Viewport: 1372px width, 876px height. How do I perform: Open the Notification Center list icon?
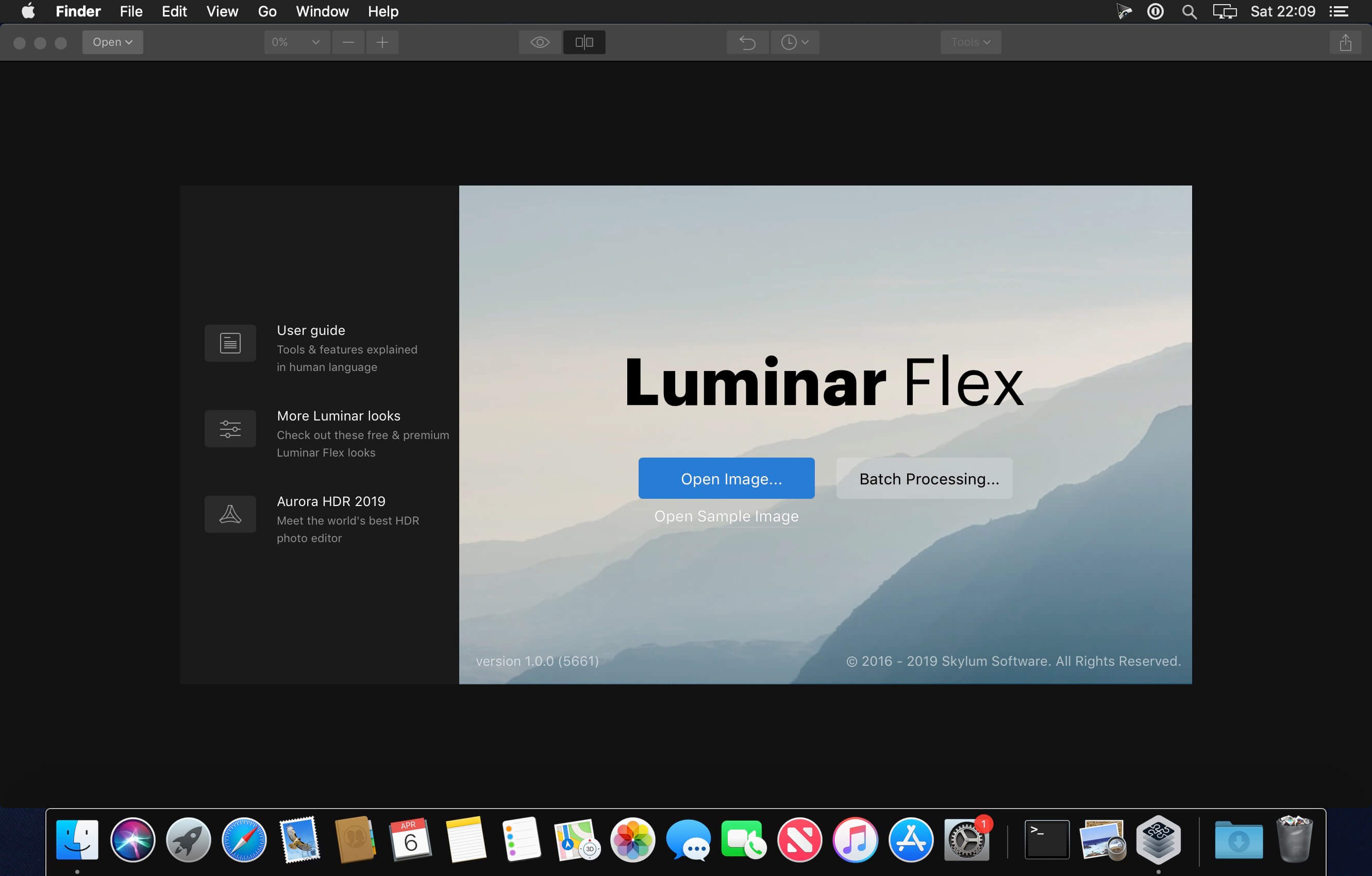pyautogui.click(x=1338, y=11)
